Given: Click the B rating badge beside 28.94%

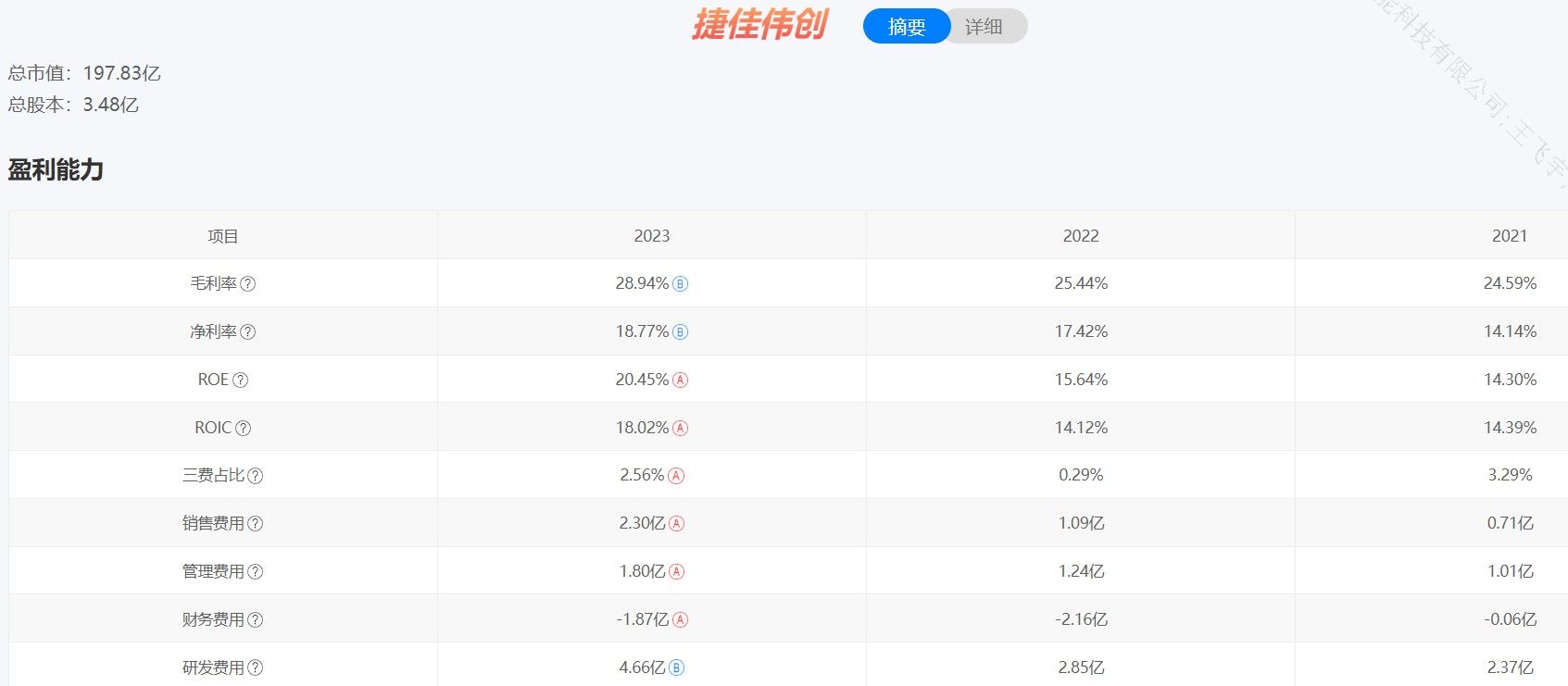Looking at the screenshot, I should [x=680, y=284].
